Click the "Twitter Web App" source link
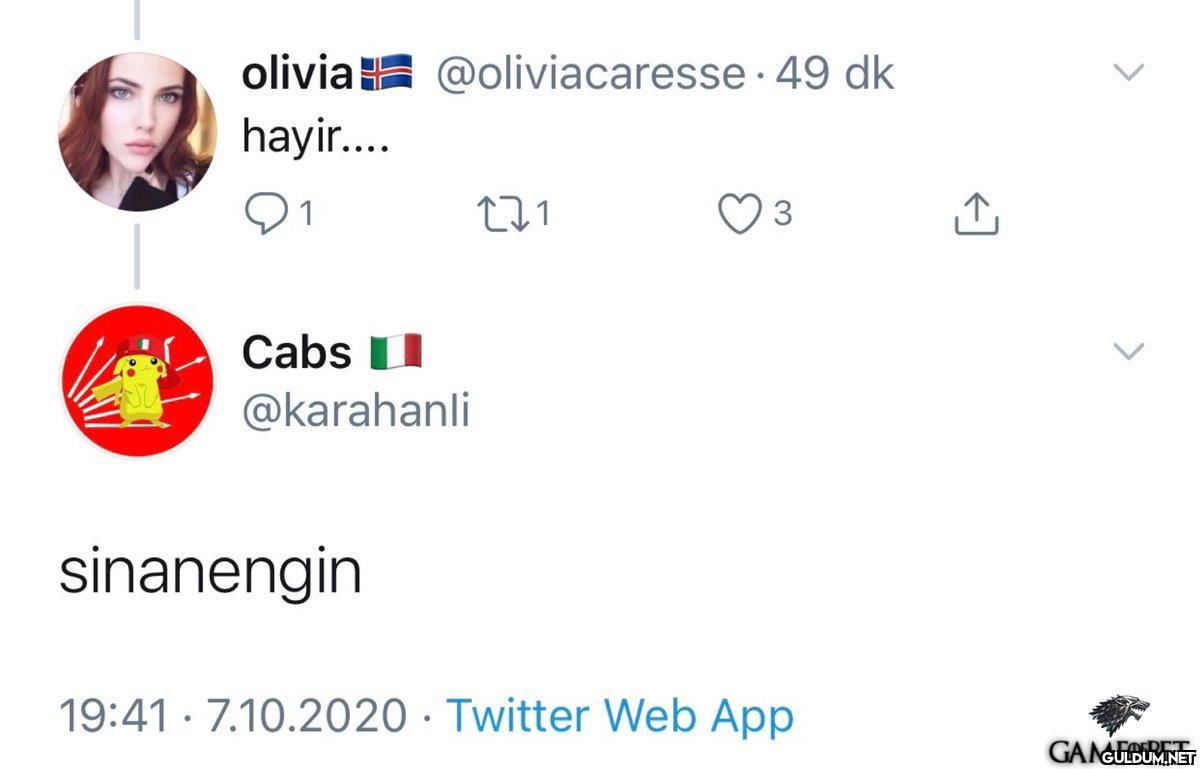1200x769 pixels. (619, 716)
